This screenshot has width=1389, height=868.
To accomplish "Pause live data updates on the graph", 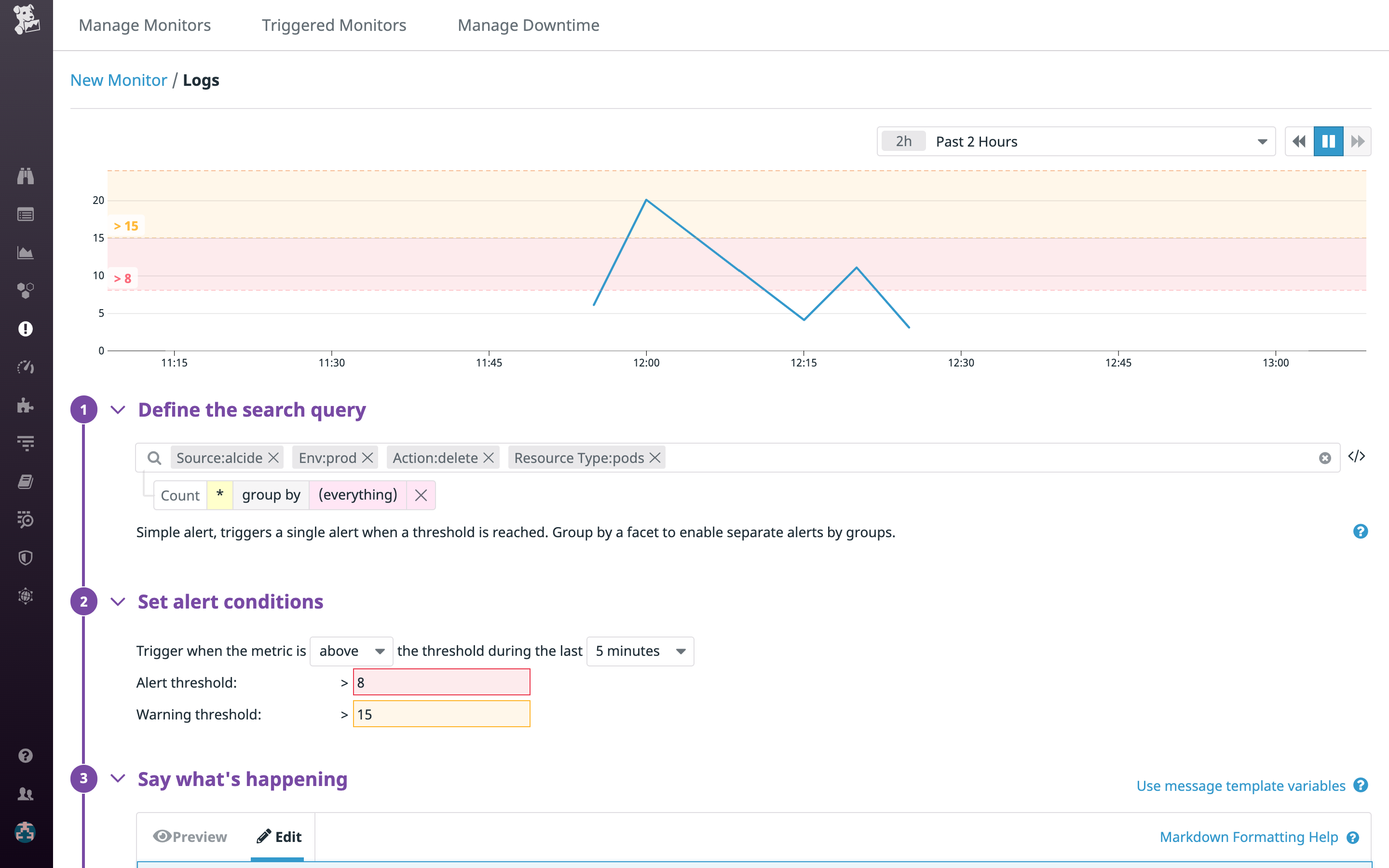I will click(1328, 141).
